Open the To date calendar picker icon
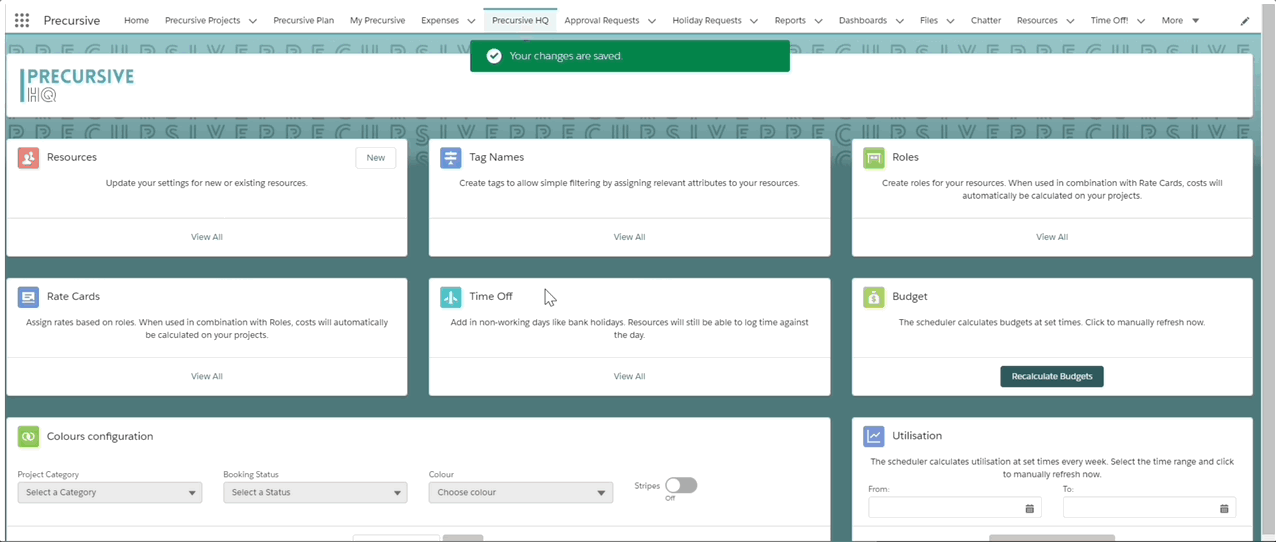Image resolution: width=1276 pixels, height=542 pixels. (1224, 509)
